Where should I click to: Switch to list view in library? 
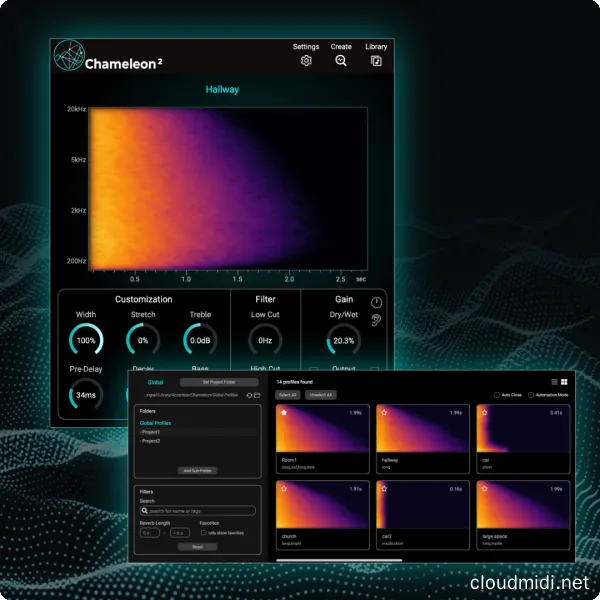coord(554,382)
